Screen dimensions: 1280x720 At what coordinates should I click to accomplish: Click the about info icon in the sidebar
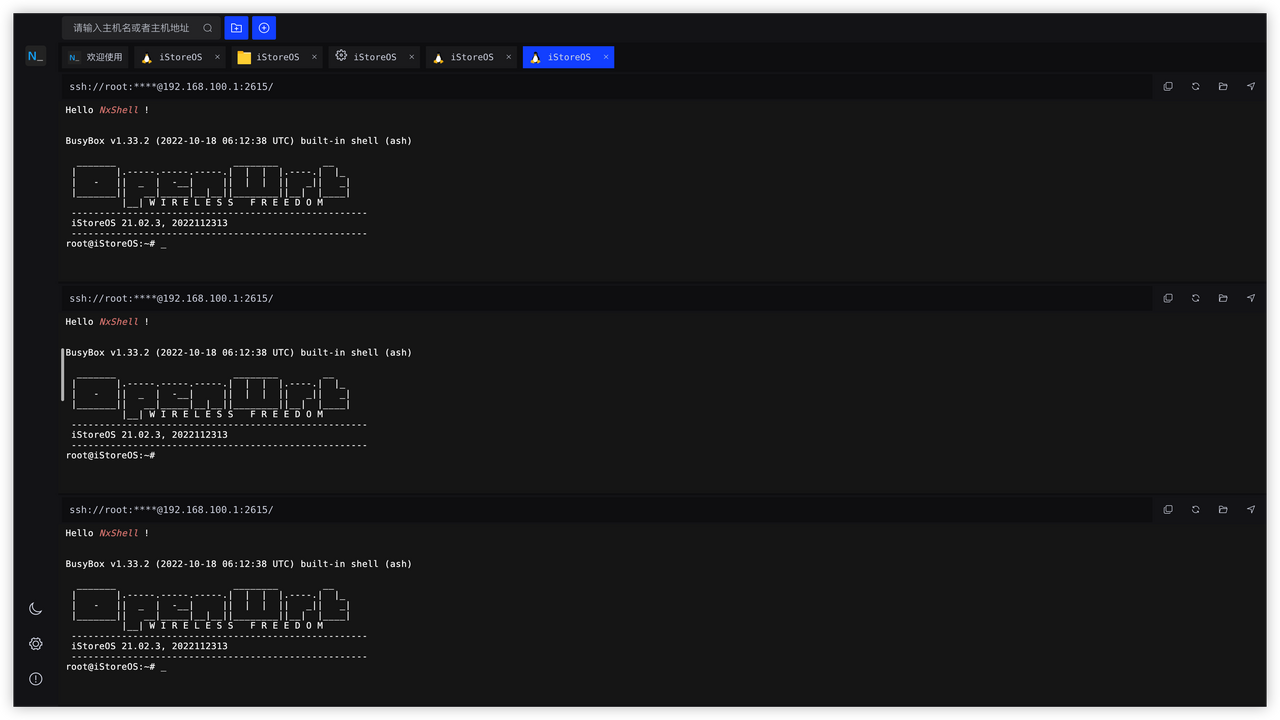click(x=35, y=679)
